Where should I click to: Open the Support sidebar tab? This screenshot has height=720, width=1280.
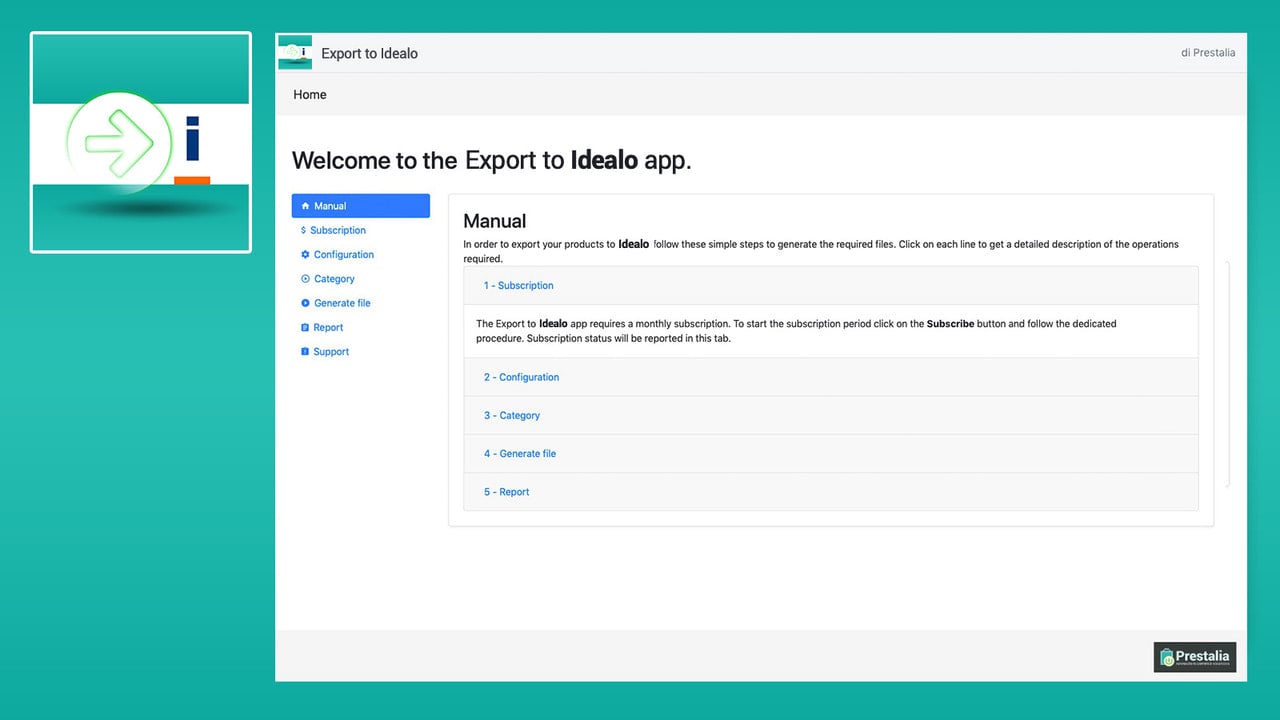[x=361, y=352]
